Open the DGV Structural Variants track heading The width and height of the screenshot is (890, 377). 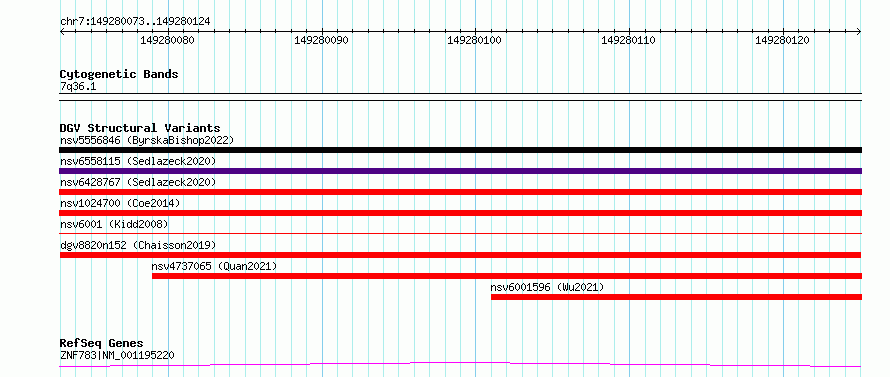pyautogui.click(x=140, y=128)
